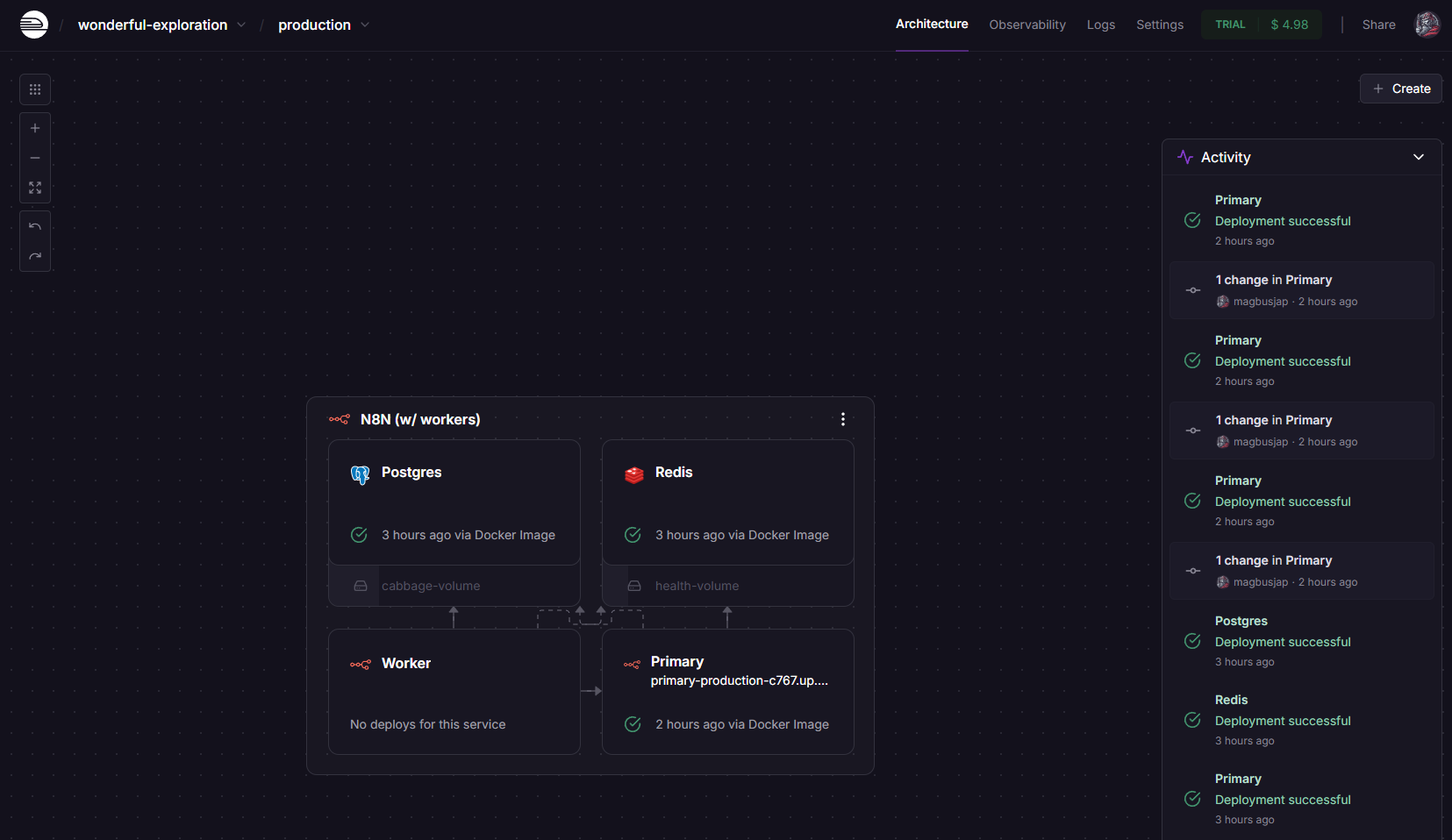Click the health-volume disk icon
The image size is (1452, 840).
634,586
